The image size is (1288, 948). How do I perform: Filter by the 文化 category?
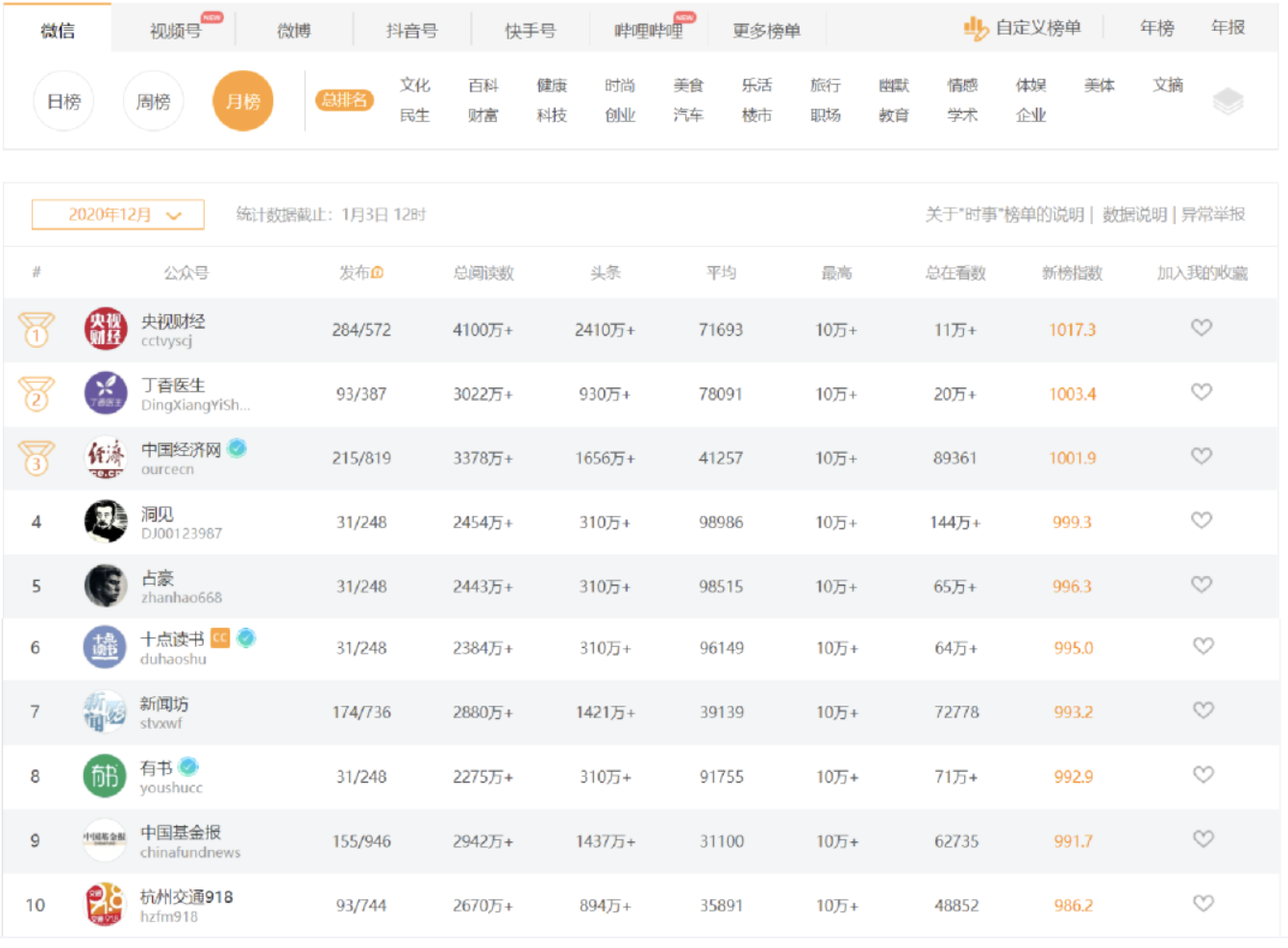pyautogui.click(x=415, y=86)
